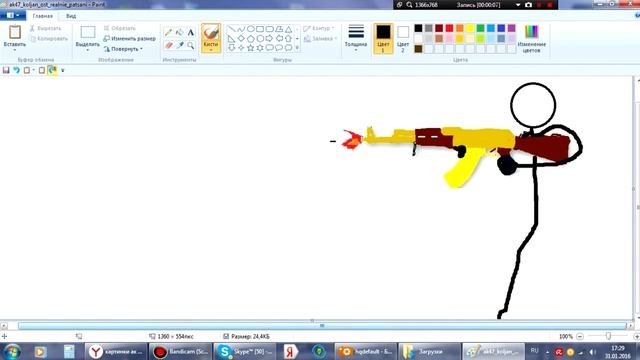Viewport: 640px width, 360px height.
Task: Choose the rounded rectangle shape
Action: (x=269, y=29)
